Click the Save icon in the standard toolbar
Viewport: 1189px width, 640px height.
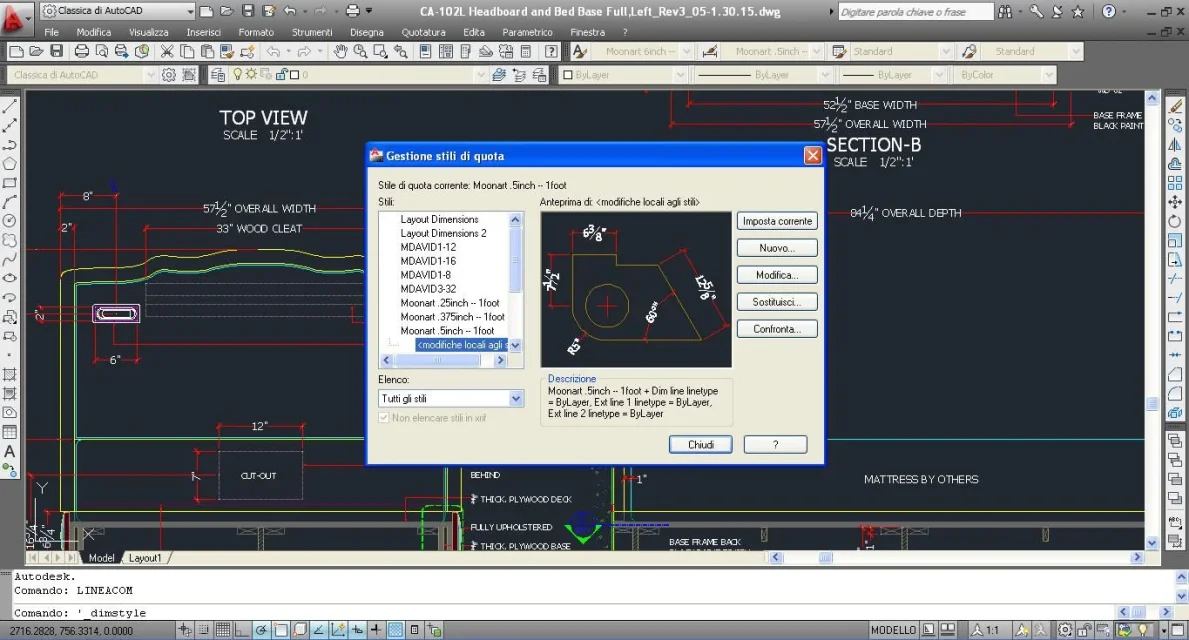[x=56, y=51]
